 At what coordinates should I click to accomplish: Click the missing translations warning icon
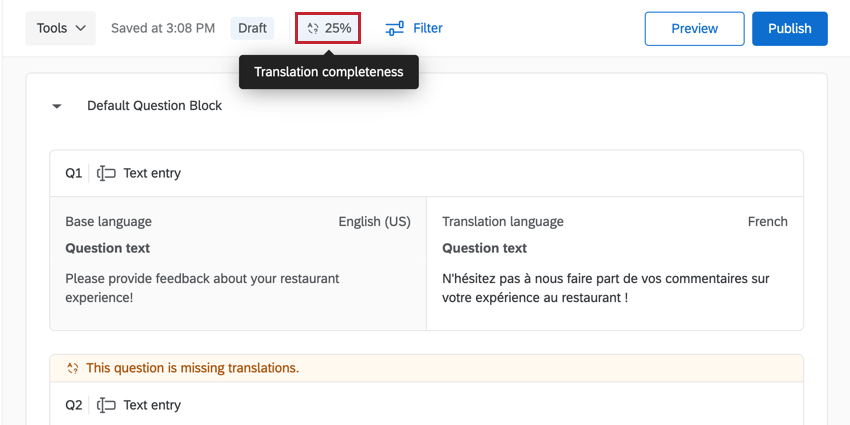72,368
